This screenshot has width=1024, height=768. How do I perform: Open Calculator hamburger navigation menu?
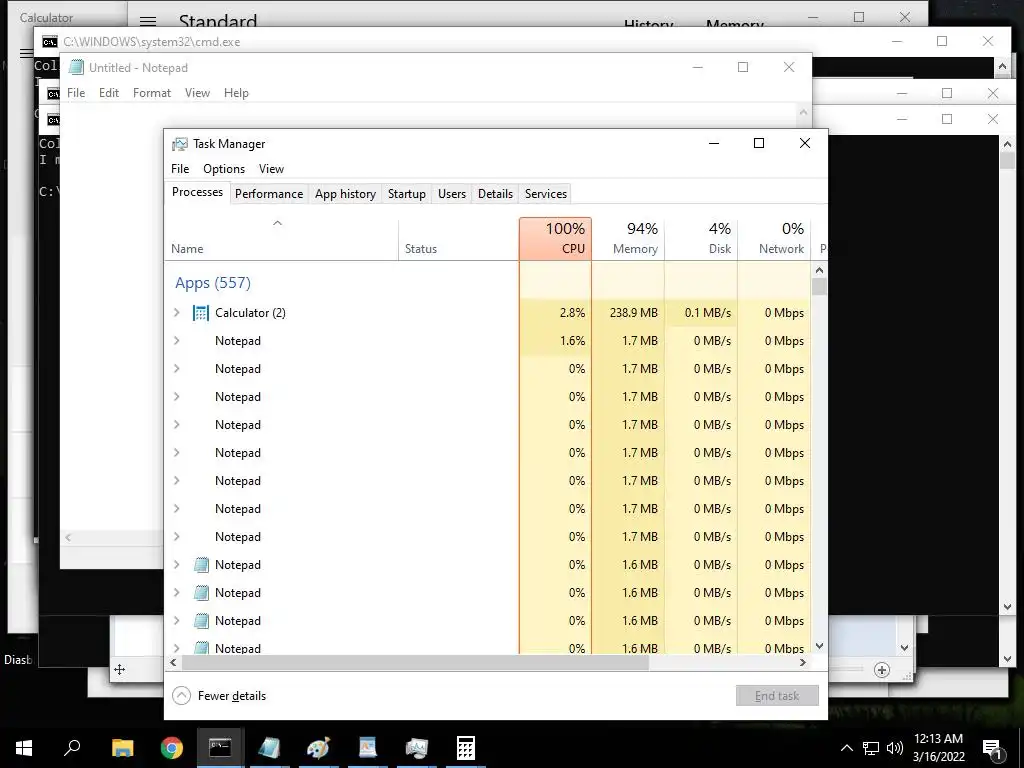coord(148,22)
